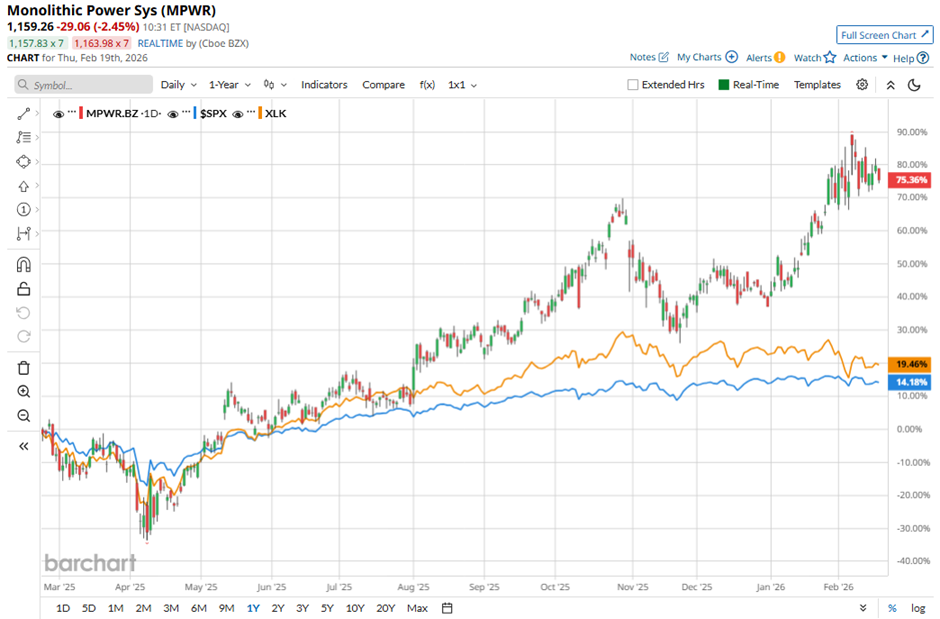
Task: Select the line drawing tool
Action: [24, 114]
